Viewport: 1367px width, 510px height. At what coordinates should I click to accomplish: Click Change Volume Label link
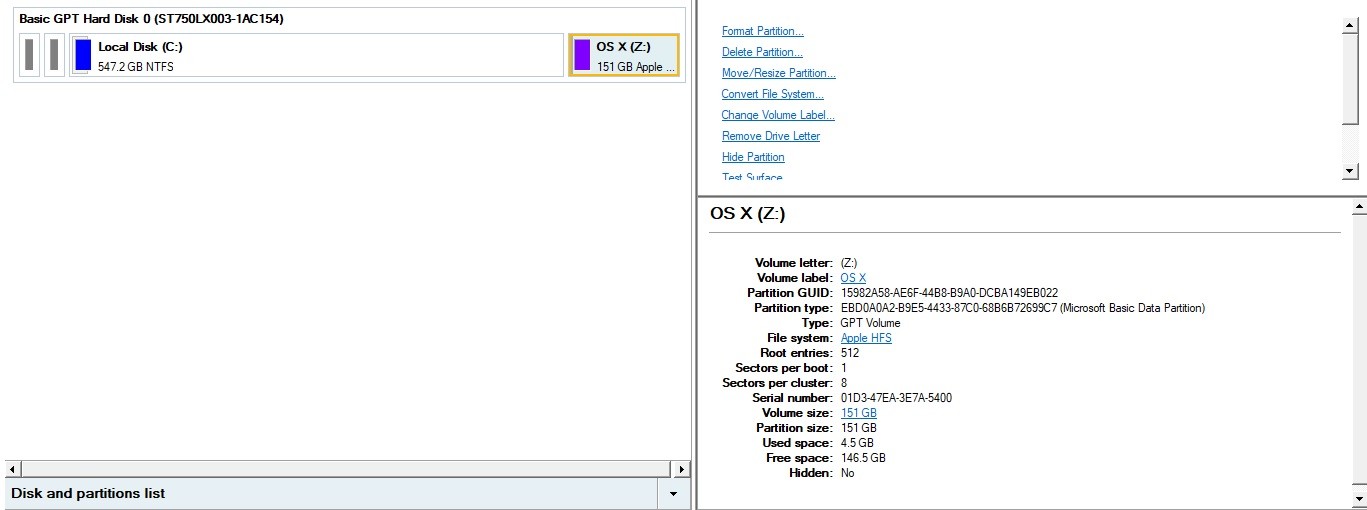pyautogui.click(x=777, y=115)
